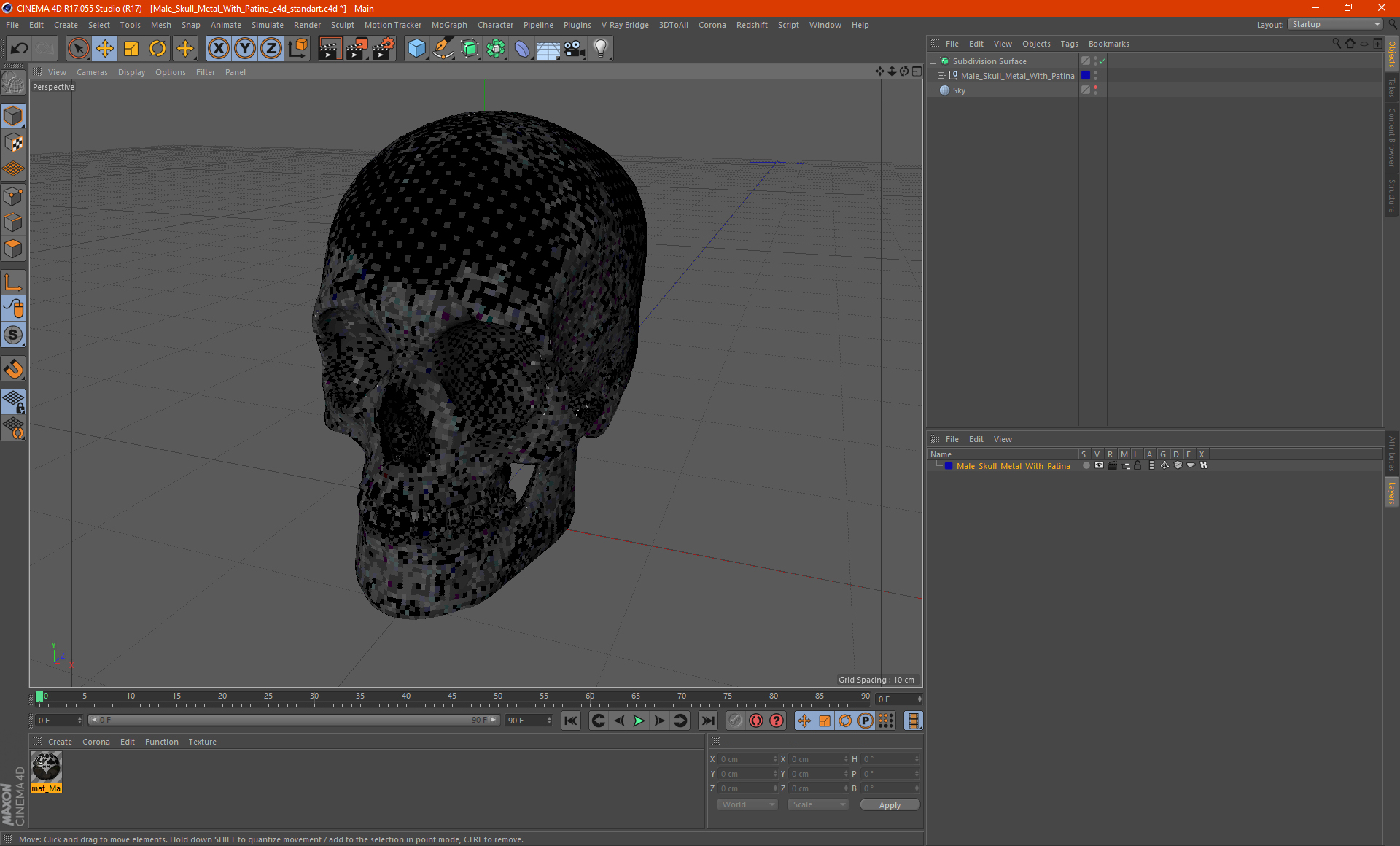The width and height of the screenshot is (1400, 846).
Task: Open the Deformer objects icon
Action: [x=522, y=49]
